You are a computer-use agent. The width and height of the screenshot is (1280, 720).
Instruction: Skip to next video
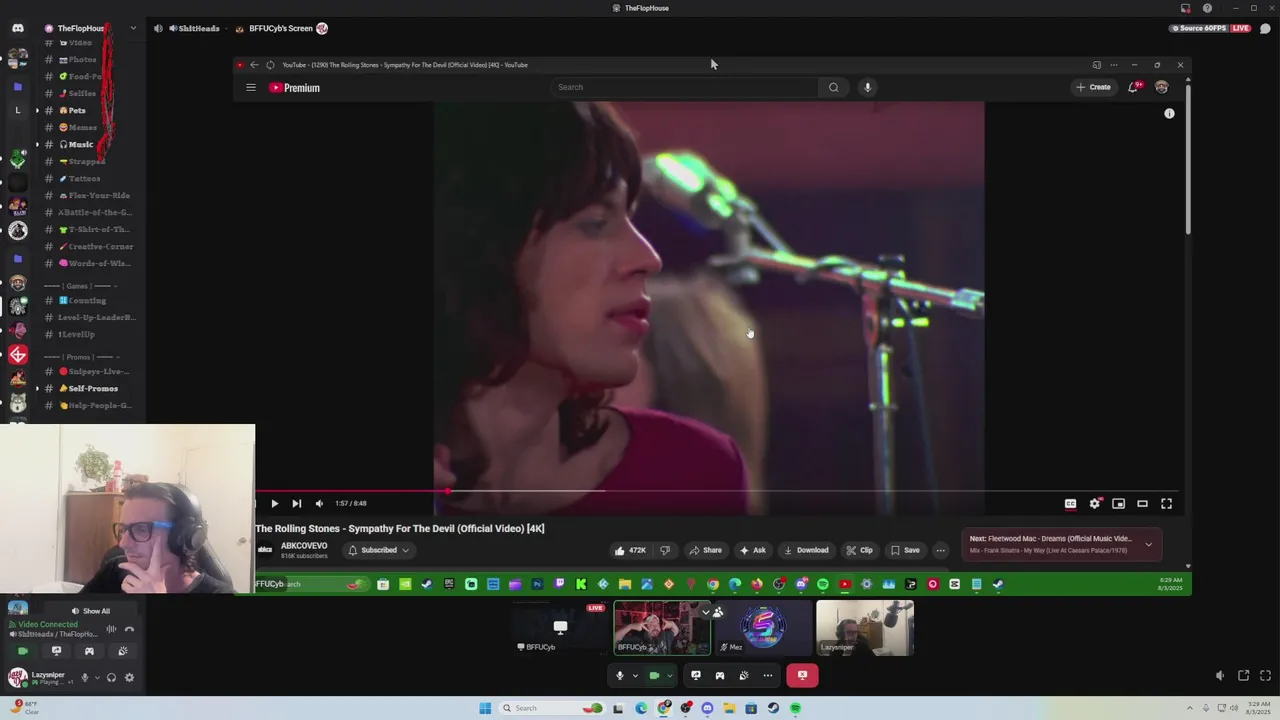pos(296,504)
